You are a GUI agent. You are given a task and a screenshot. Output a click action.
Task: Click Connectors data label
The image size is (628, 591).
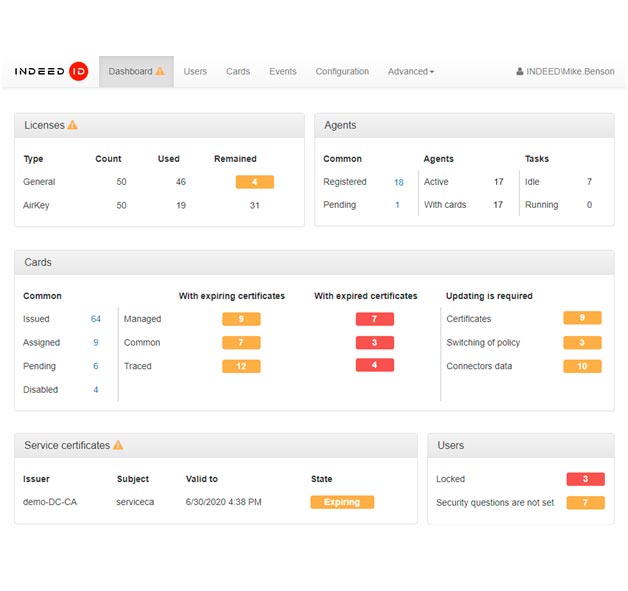(479, 366)
